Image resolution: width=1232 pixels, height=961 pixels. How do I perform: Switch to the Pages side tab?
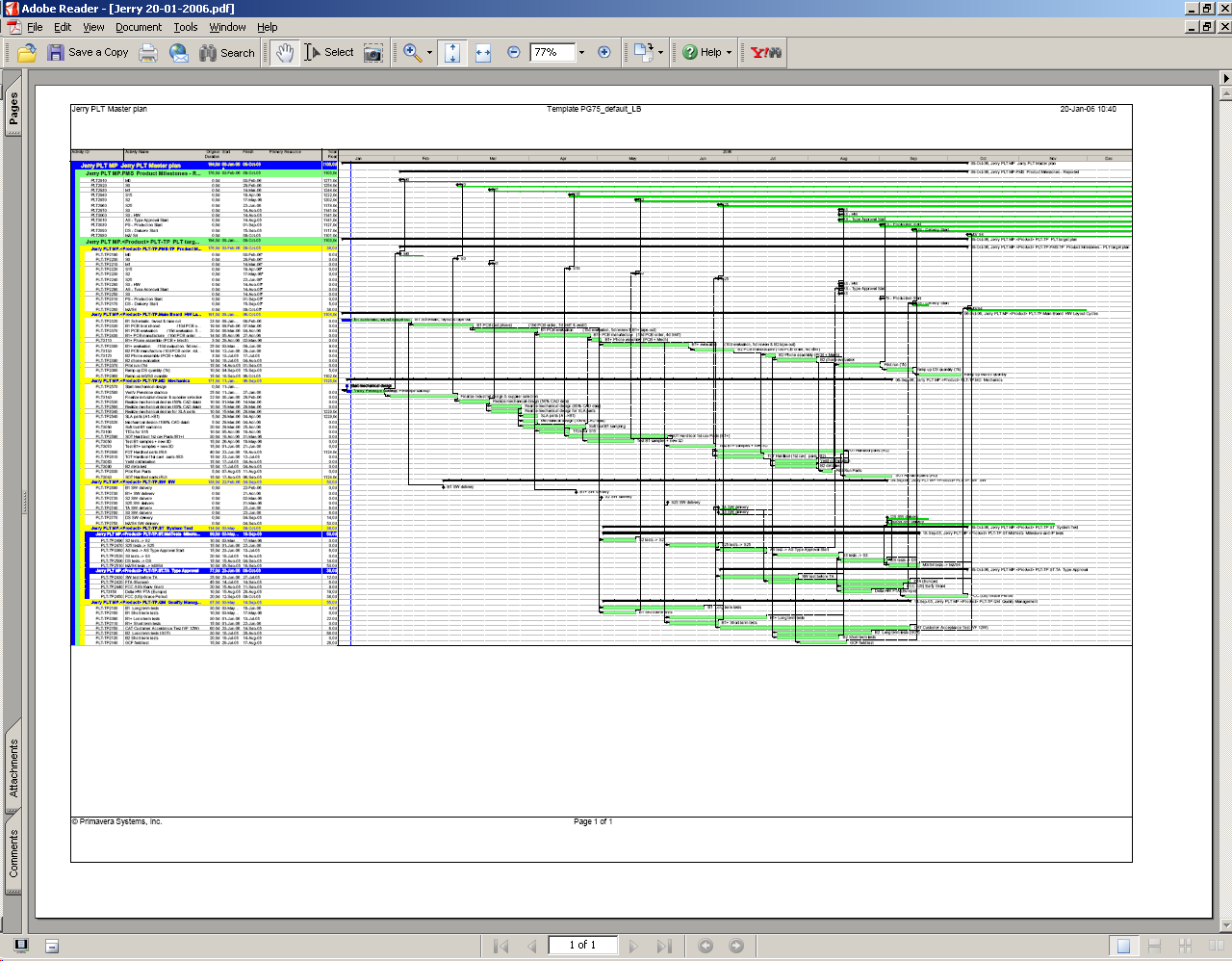[13, 109]
